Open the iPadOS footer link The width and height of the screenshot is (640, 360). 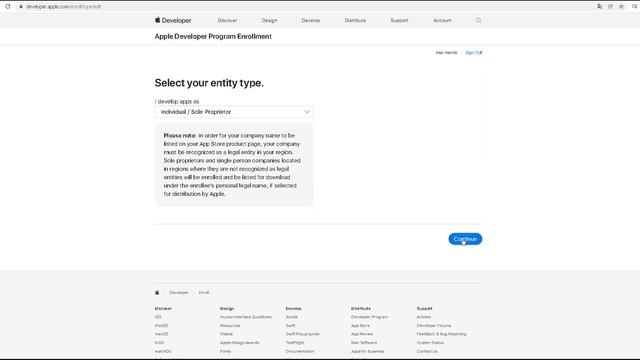click(x=161, y=326)
